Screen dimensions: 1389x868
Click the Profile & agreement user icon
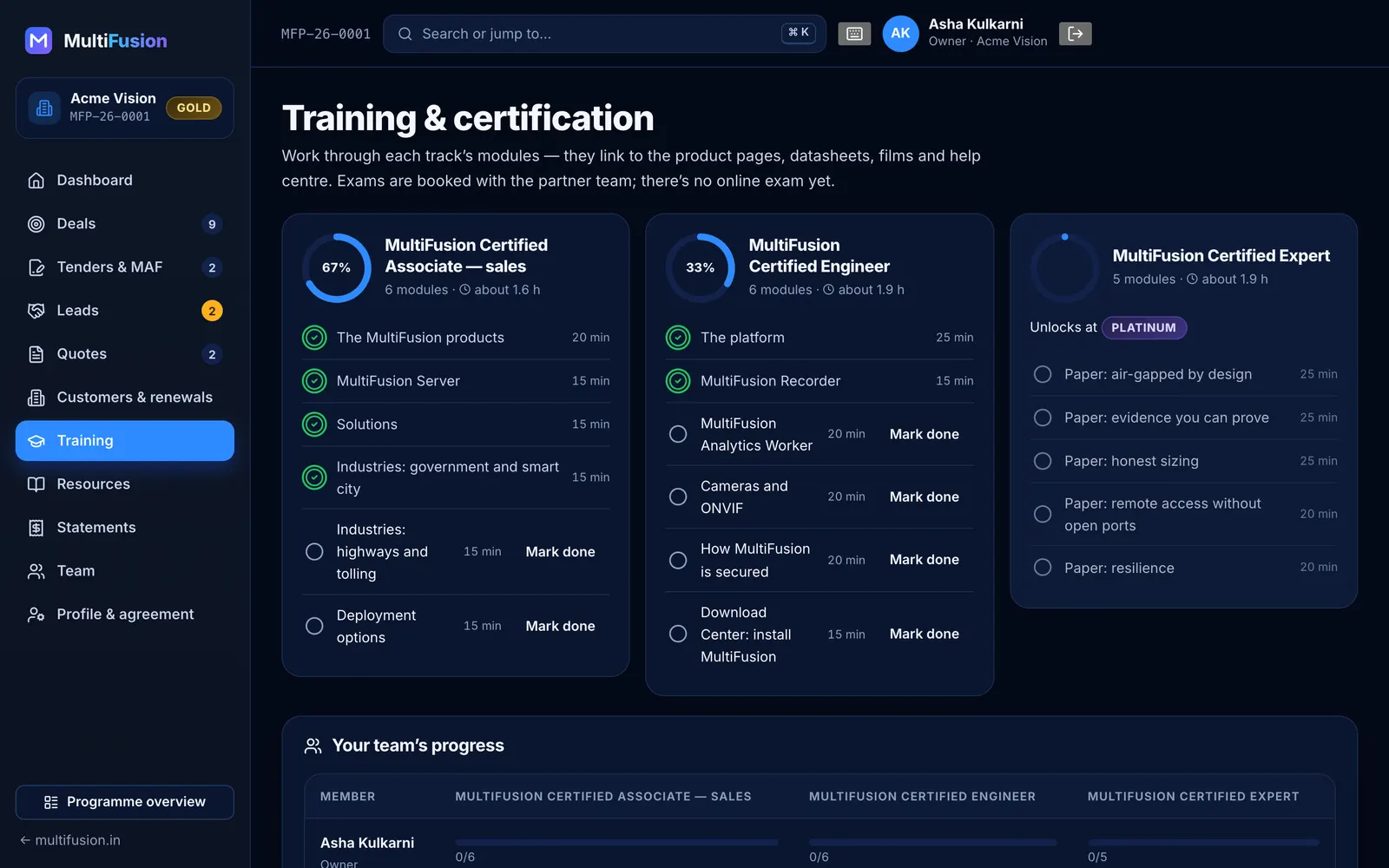tap(36, 615)
